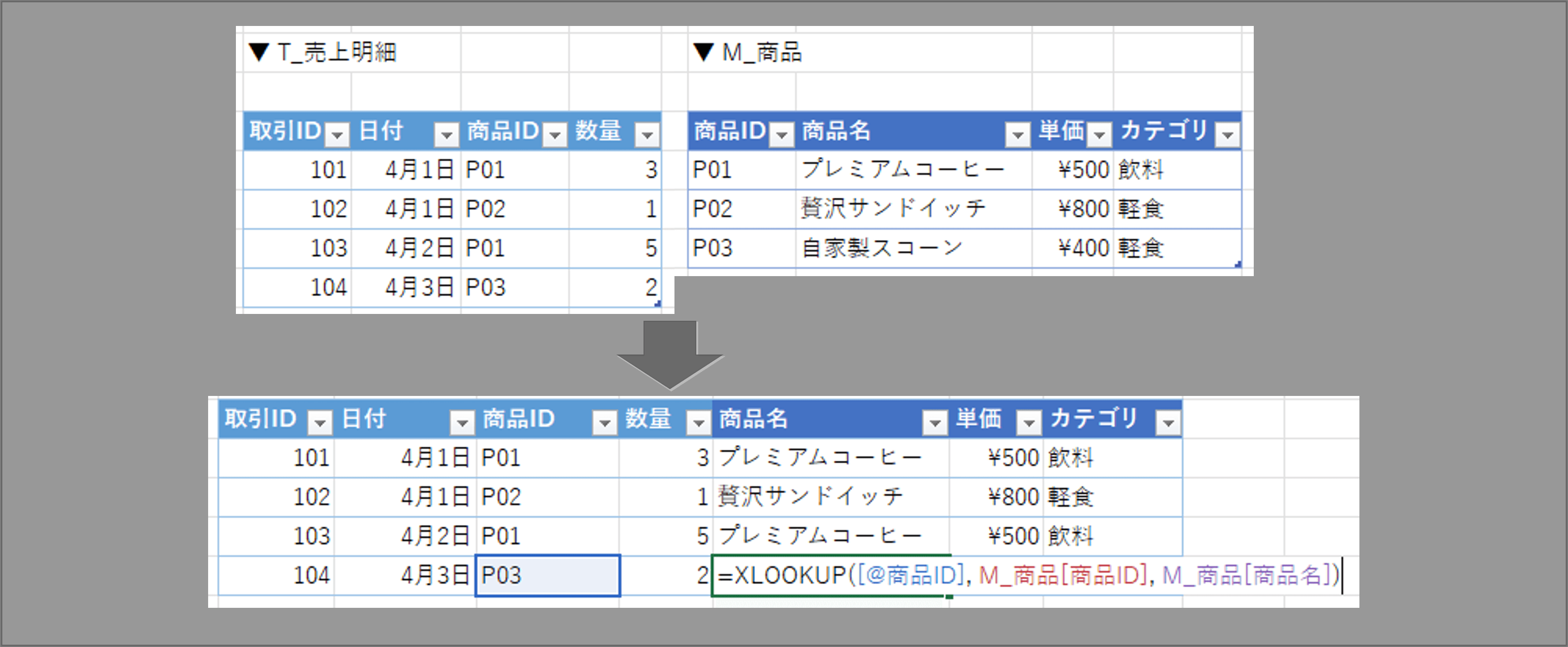This screenshot has width=1568, height=647.
Task: Select 4月2日 cell in top T_売上明細 table
Action: (406, 248)
